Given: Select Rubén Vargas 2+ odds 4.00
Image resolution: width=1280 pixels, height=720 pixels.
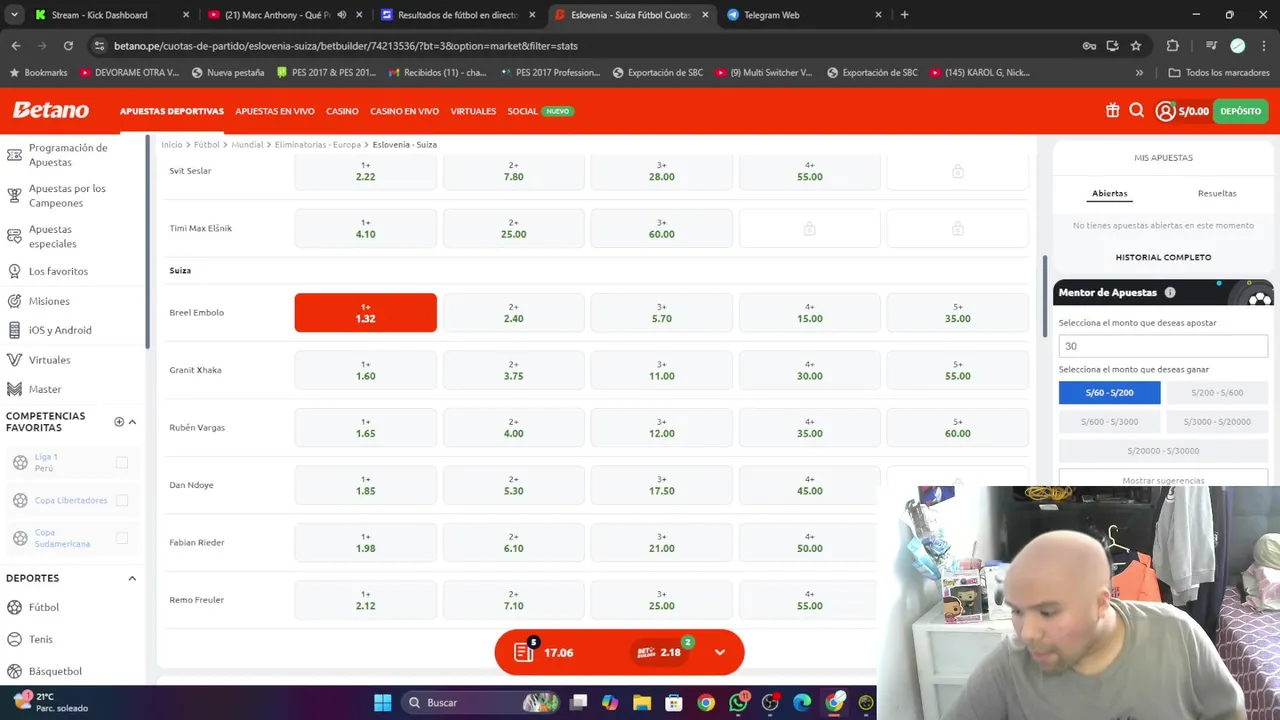Looking at the screenshot, I should pyautogui.click(x=513, y=428).
